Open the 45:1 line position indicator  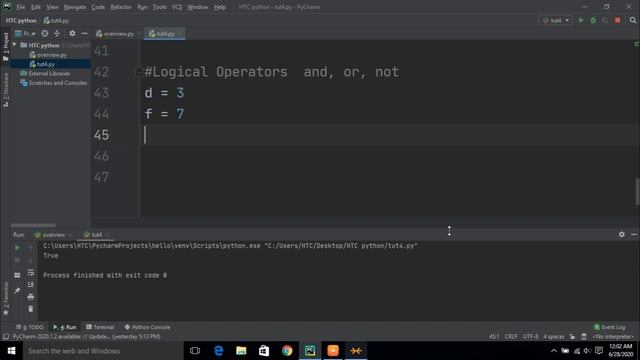click(494, 337)
